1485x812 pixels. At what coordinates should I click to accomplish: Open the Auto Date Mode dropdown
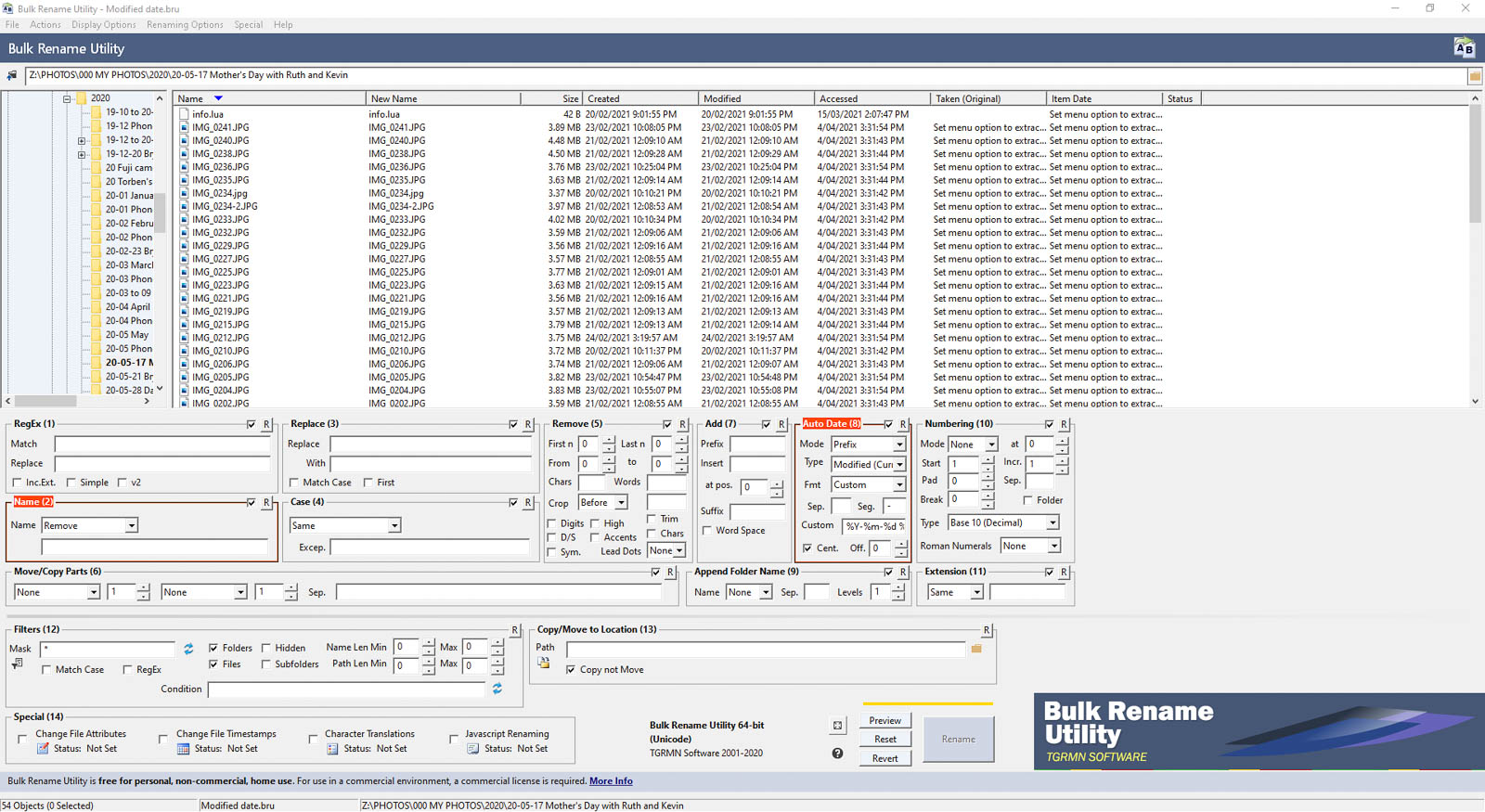coord(898,445)
